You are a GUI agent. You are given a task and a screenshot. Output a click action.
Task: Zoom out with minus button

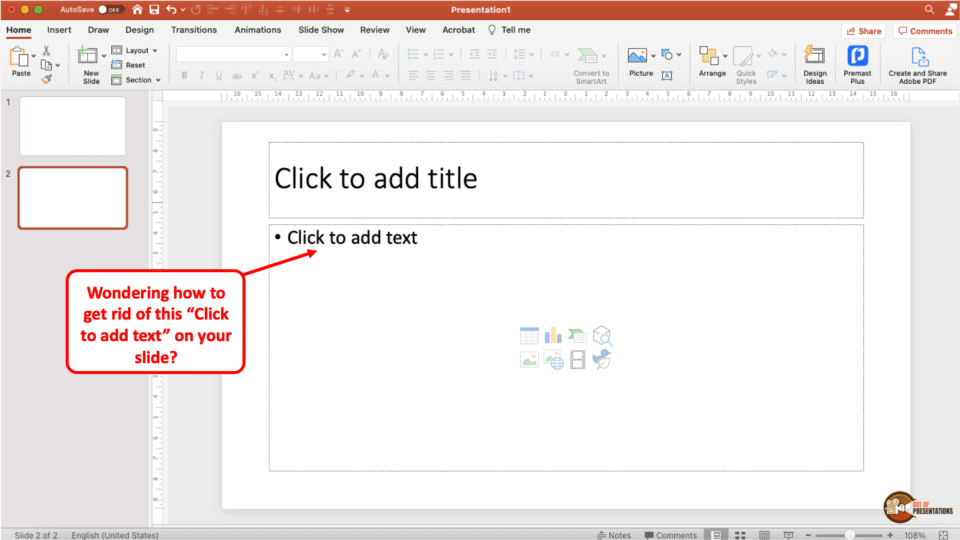tap(808, 535)
